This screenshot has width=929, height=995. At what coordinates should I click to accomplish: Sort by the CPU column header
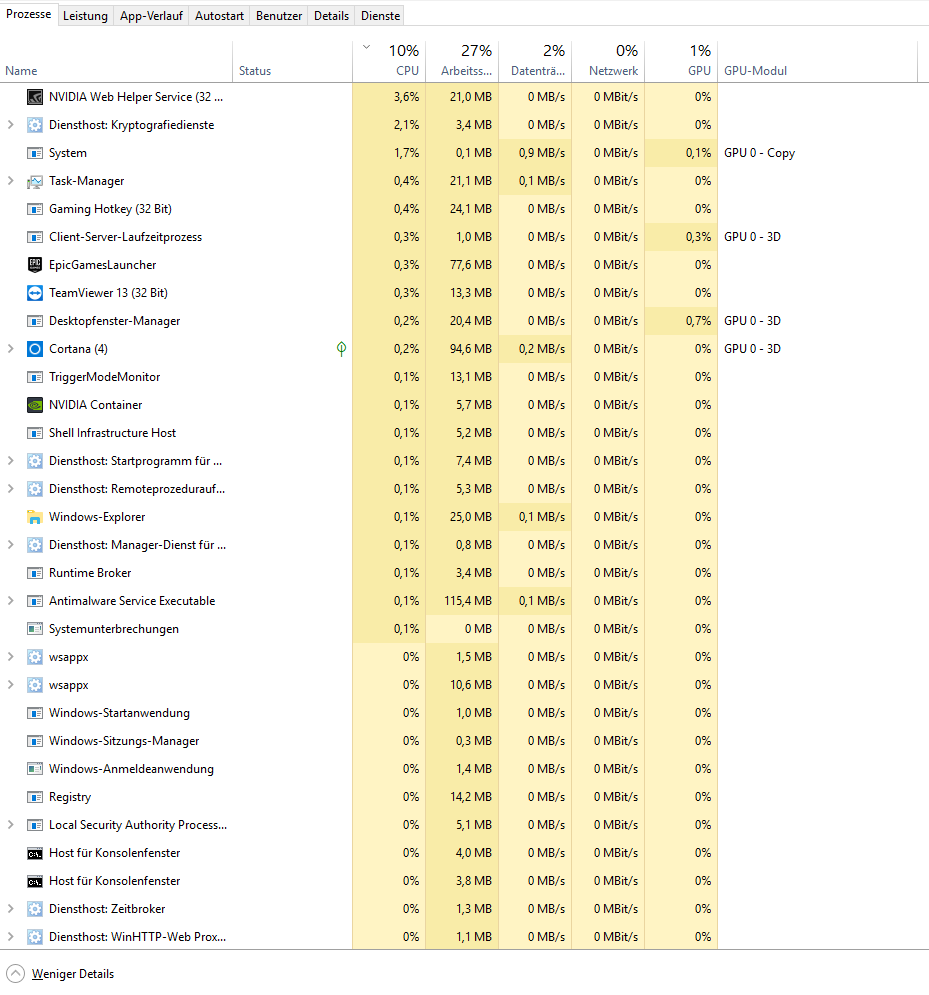[x=389, y=61]
